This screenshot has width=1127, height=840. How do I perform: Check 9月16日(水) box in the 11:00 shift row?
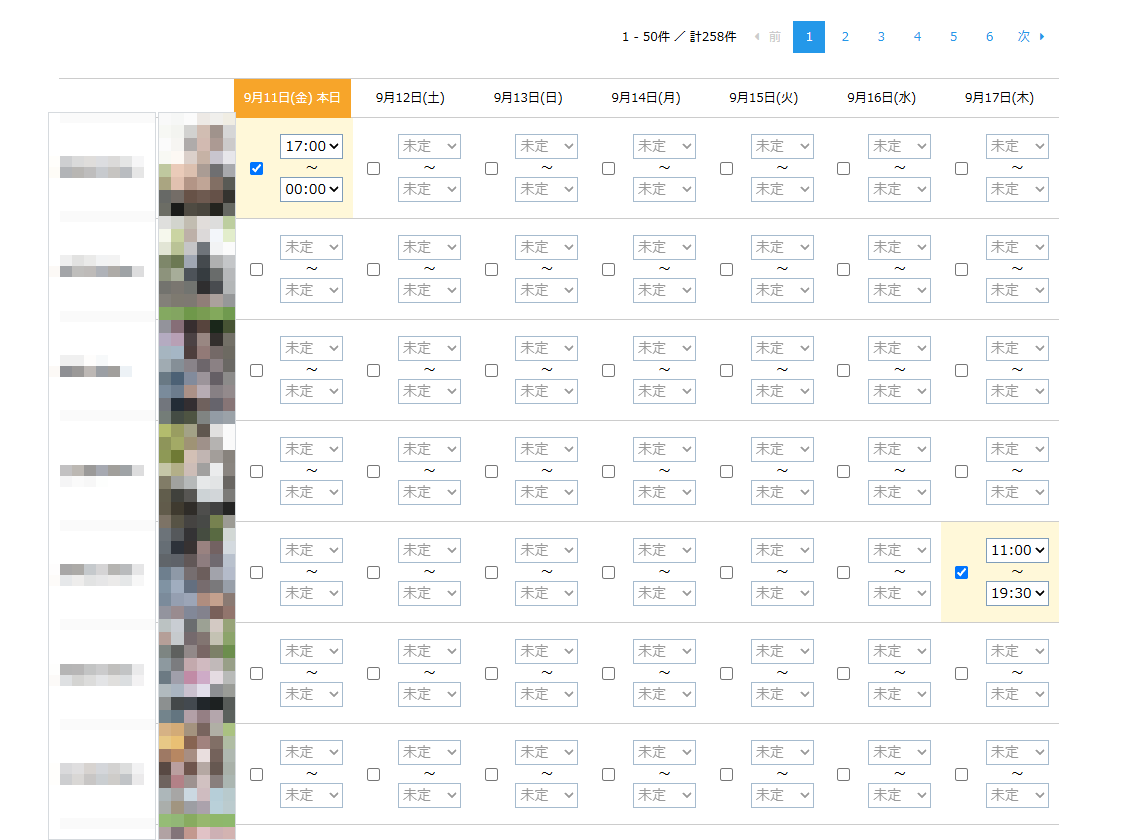pyautogui.click(x=844, y=573)
